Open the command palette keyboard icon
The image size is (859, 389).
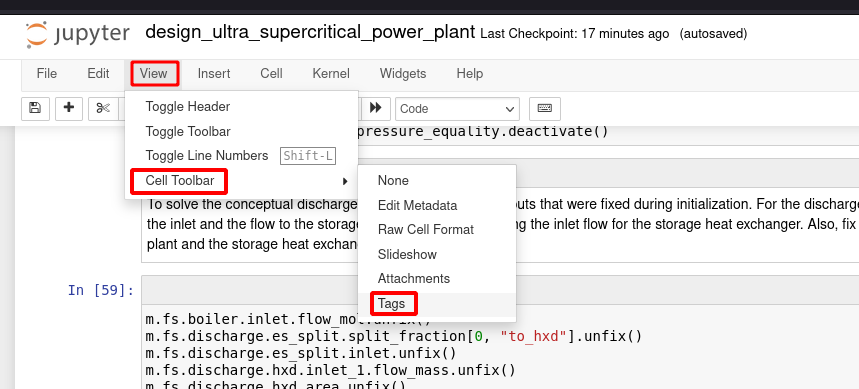click(x=545, y=108)
